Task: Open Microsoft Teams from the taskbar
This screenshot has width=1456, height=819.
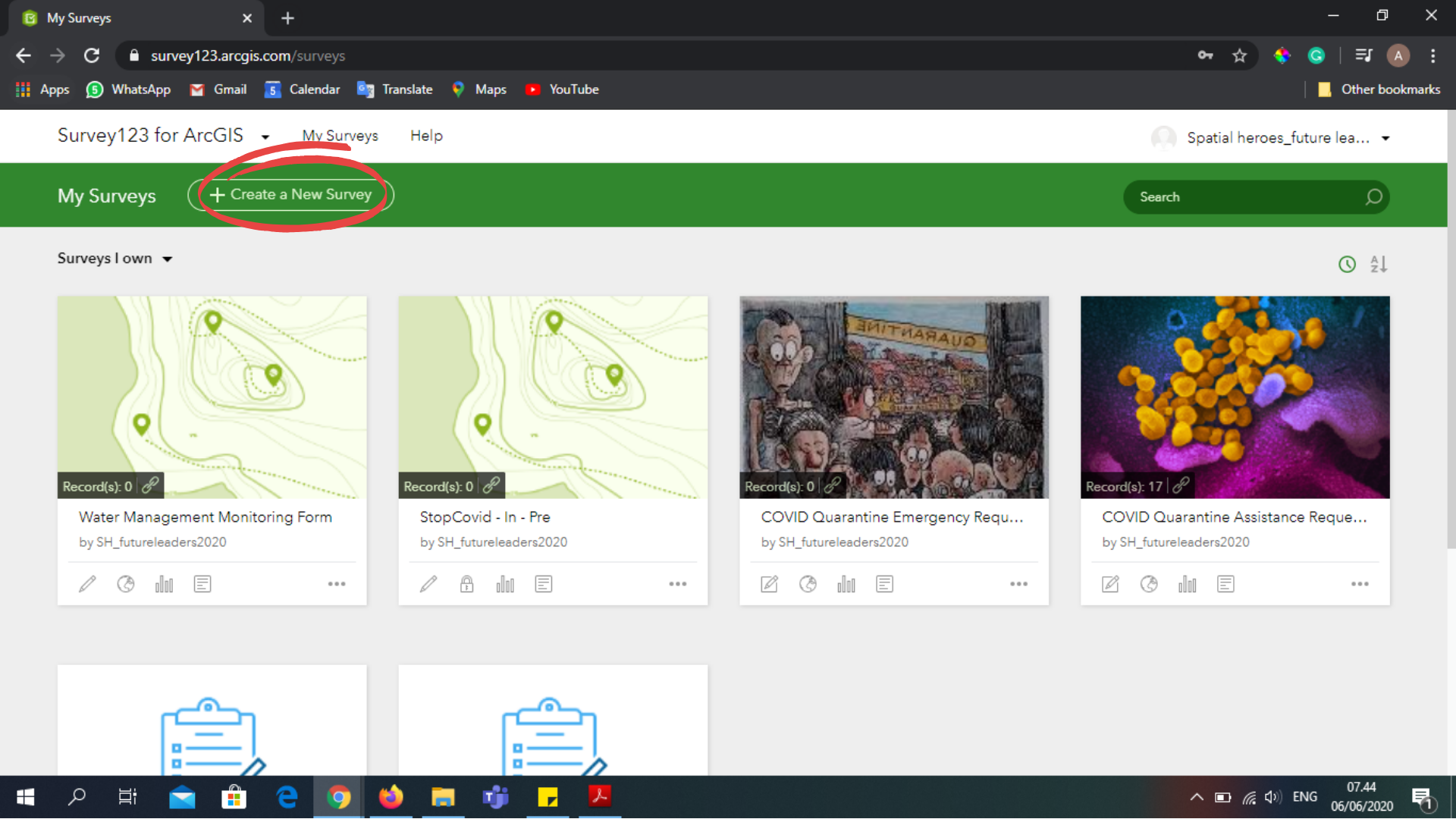Action: tap(495, 797)
